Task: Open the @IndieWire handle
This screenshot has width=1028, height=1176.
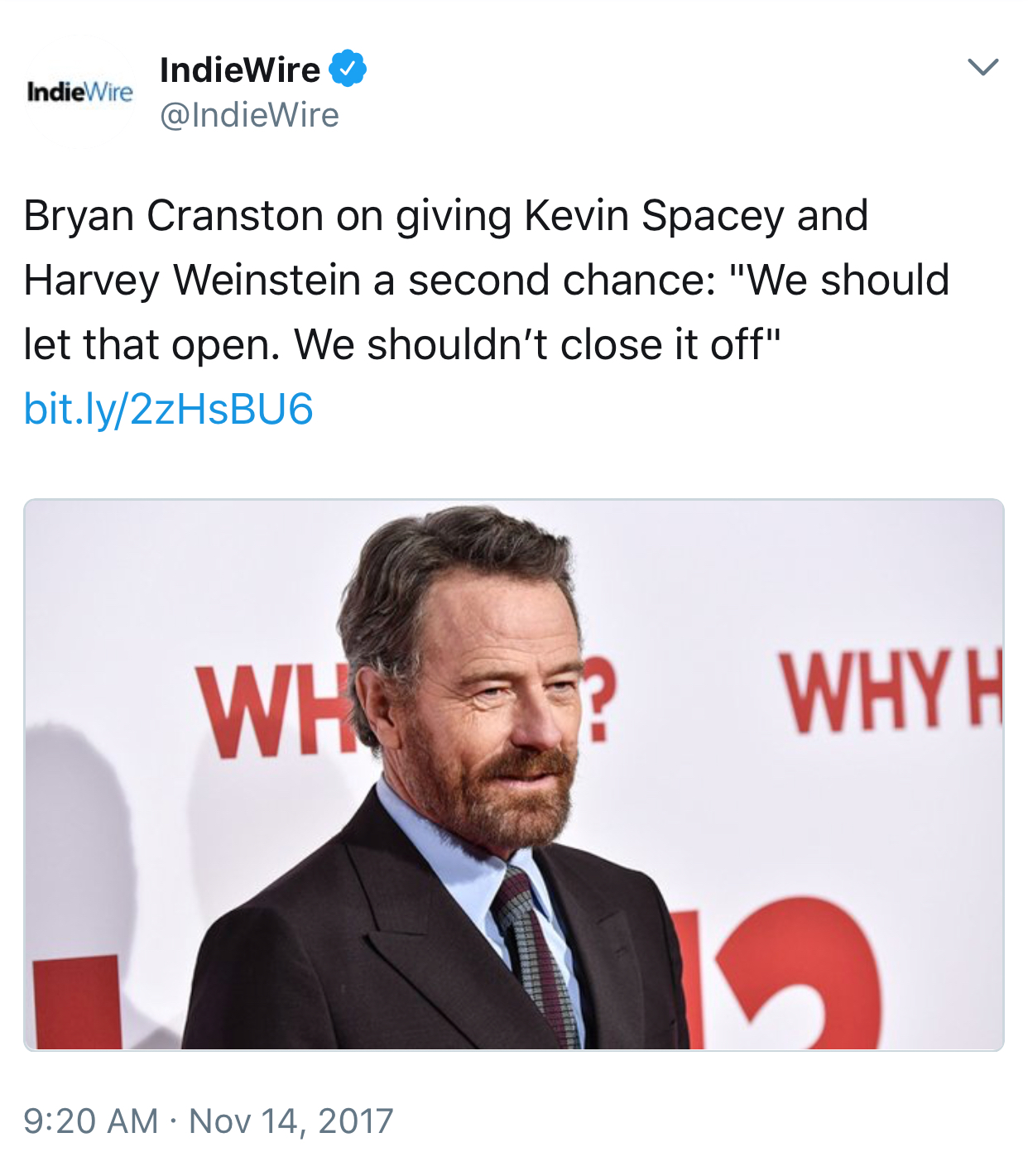Action: point(249,115)
